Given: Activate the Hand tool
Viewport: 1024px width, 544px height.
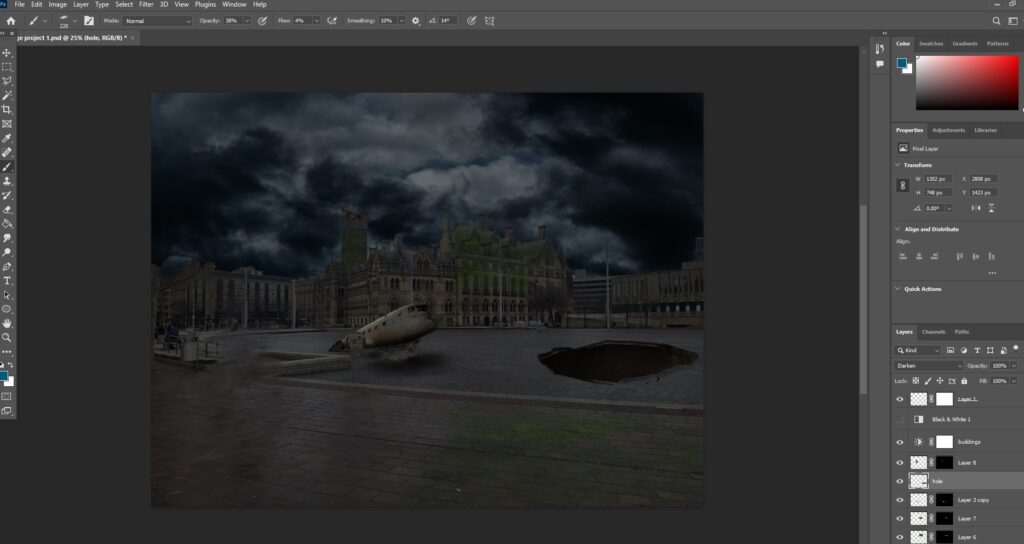Looking at the screenshot, I should pyautogui.click(x=7, y=323).
